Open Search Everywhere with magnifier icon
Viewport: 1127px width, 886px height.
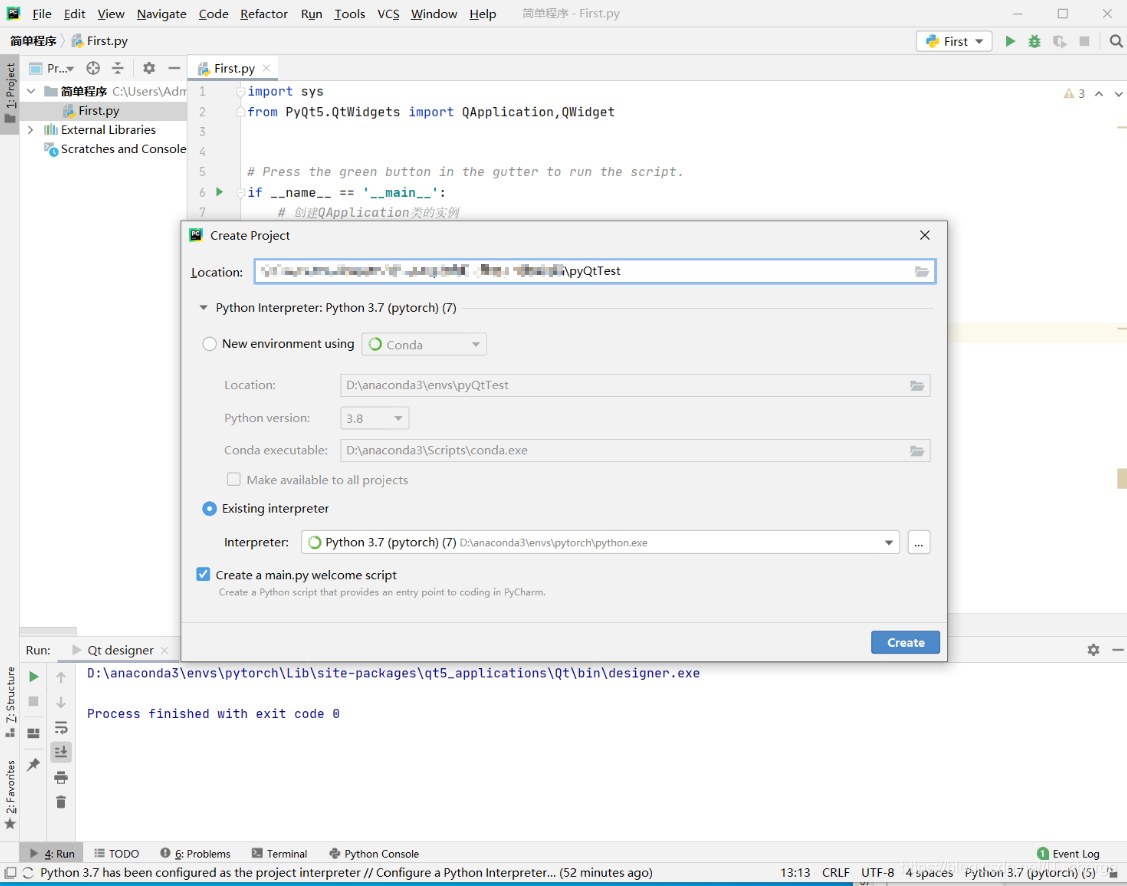point(1116,41)
